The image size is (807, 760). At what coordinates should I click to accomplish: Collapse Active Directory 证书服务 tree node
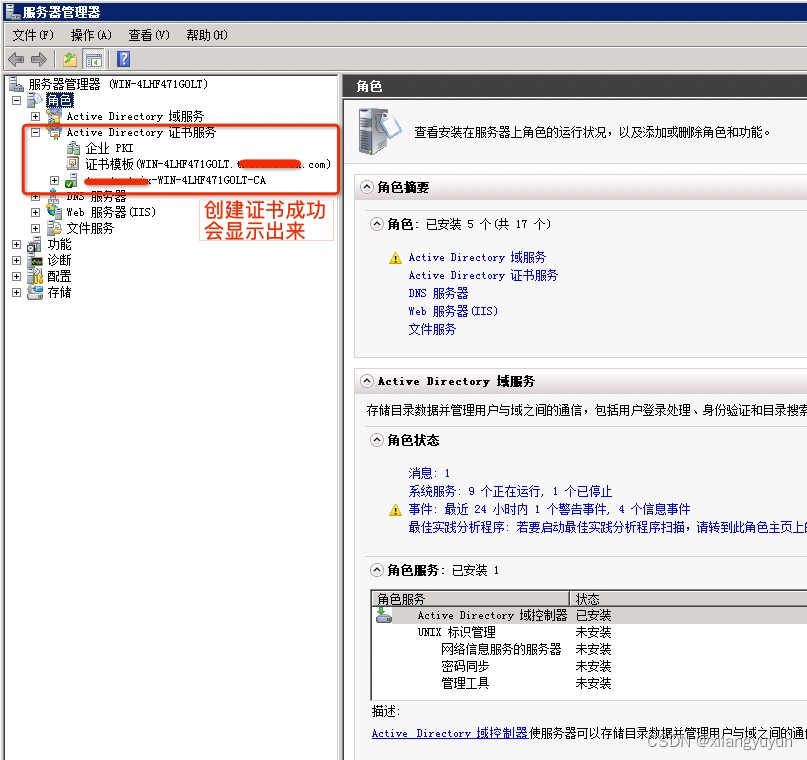[36, 132]
